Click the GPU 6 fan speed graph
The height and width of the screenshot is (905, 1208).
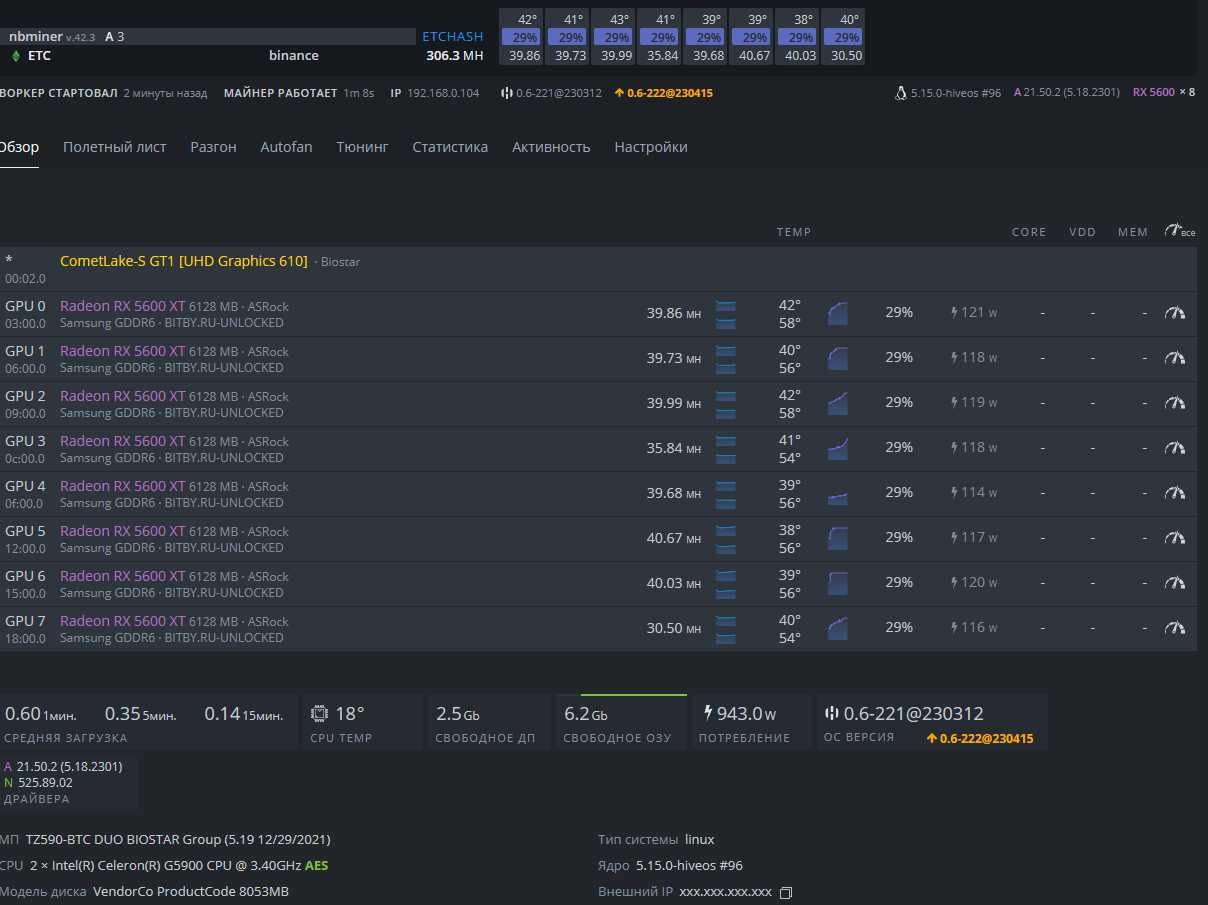coord(838,583)
